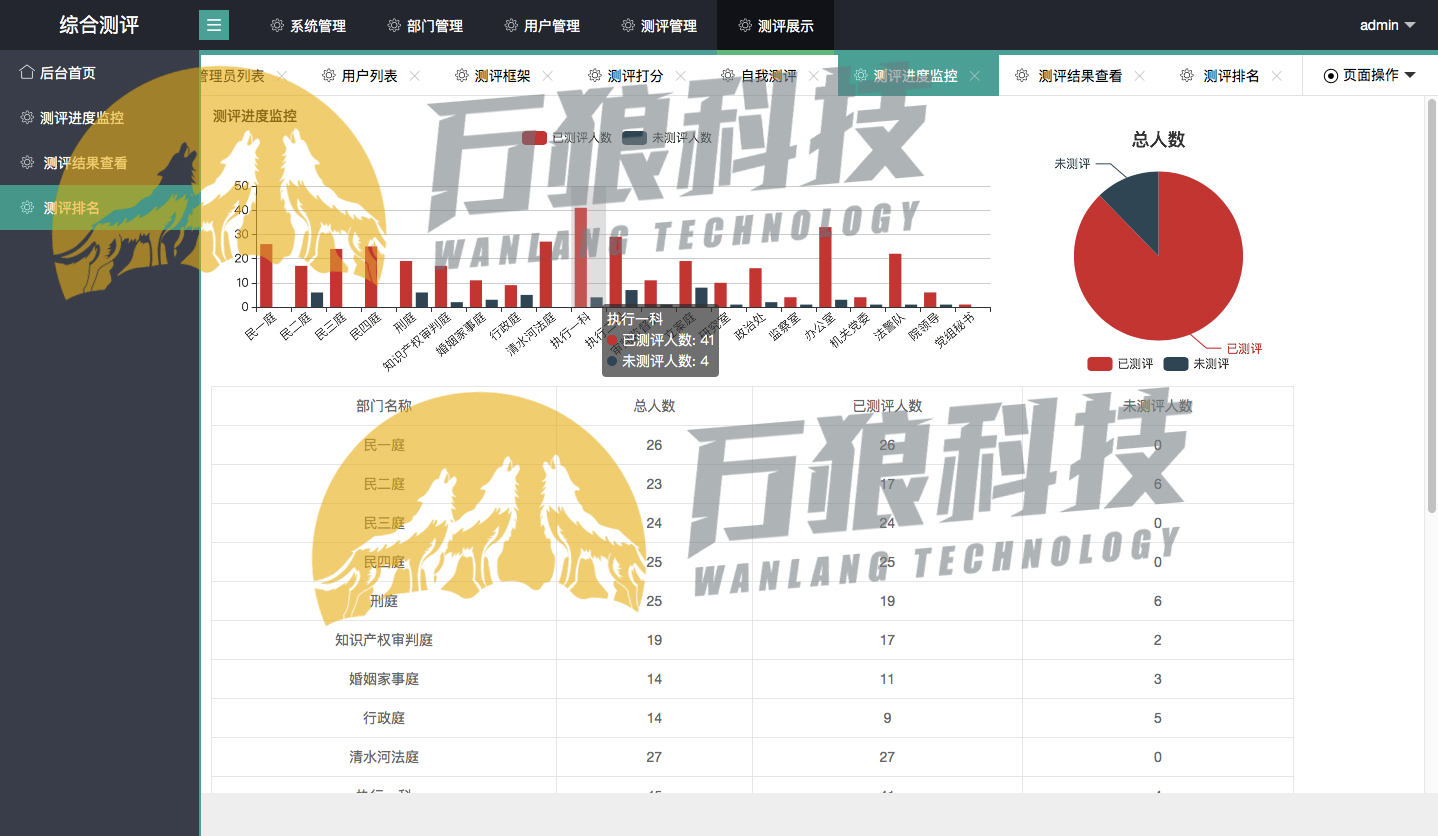This screenshot has height=836, width=1438.
Task: Select the 知识产权审判庭 table cell
Action: click(384, 640)
